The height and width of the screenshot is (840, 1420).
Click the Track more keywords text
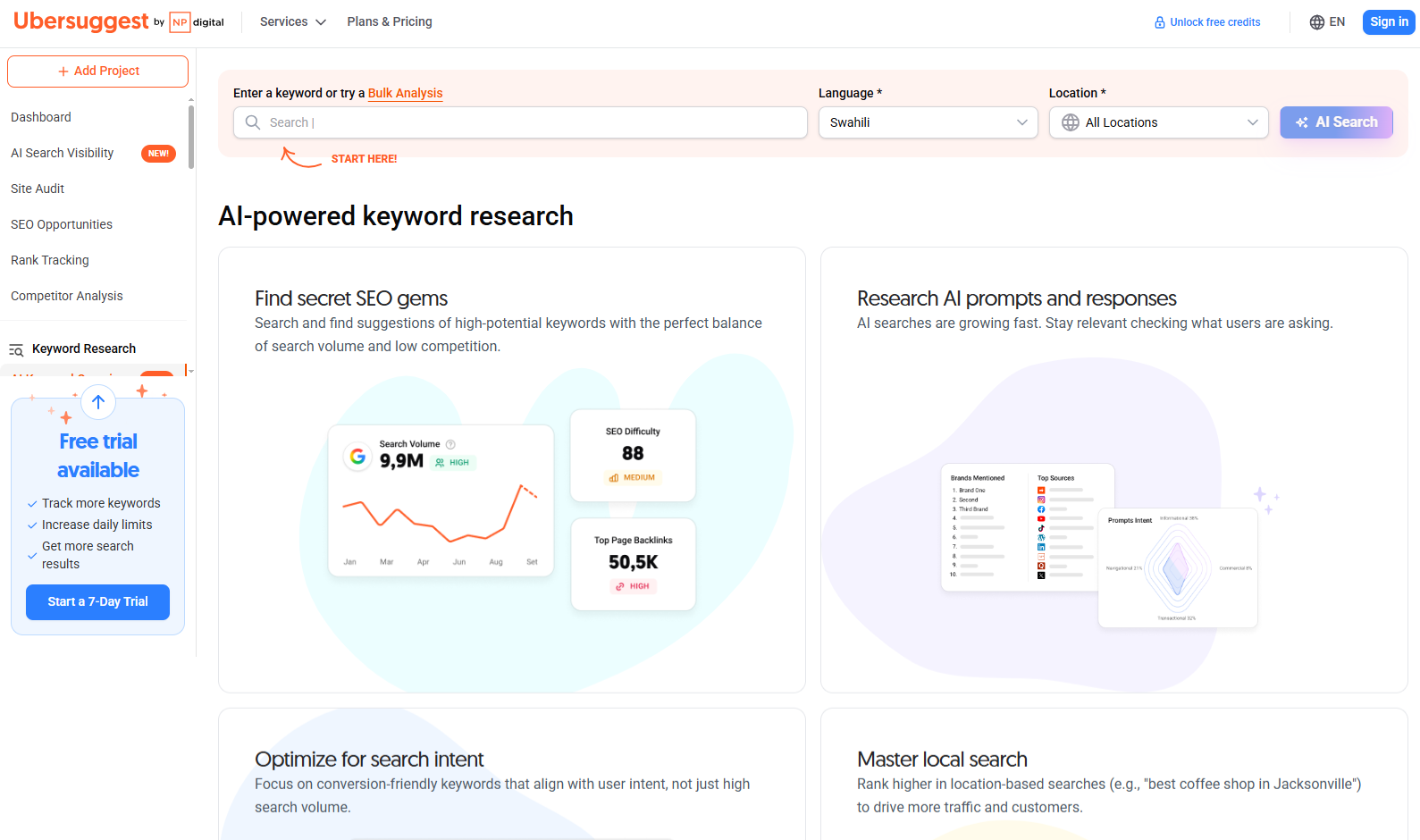(x=101, y=503)
